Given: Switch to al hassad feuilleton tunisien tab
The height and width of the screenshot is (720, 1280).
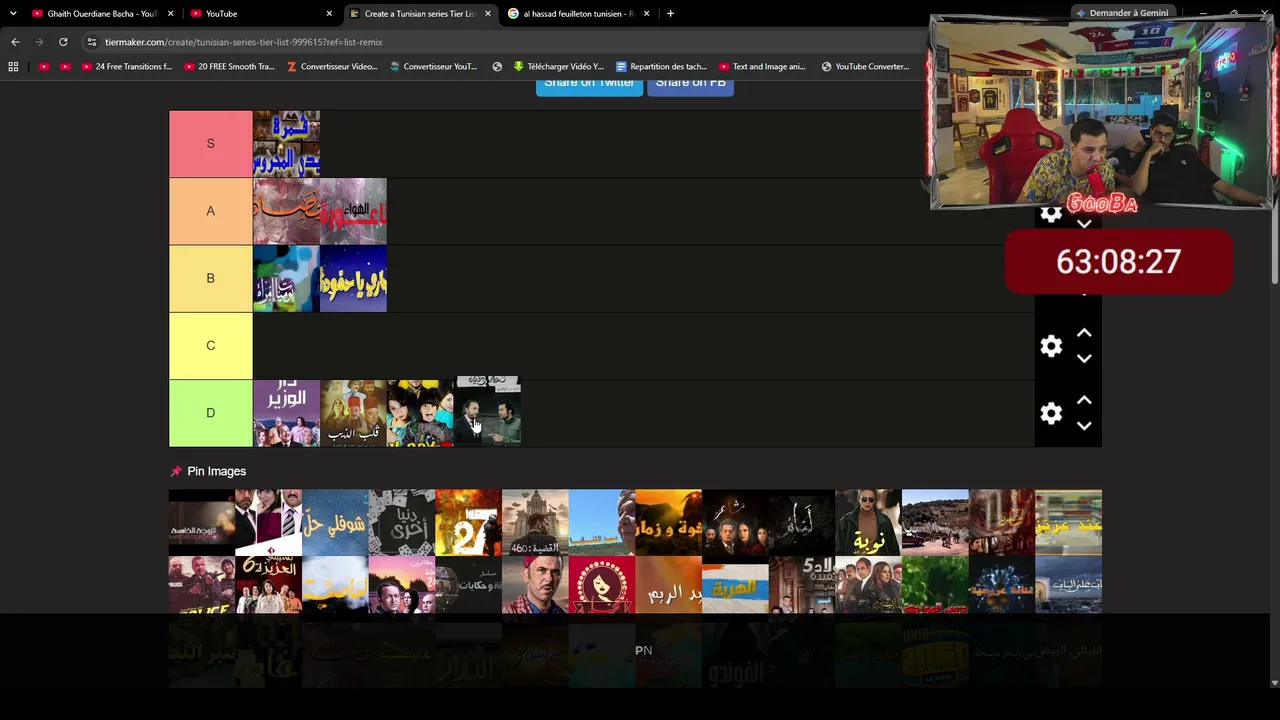Looking at the screenshot, I should (578, 14).
